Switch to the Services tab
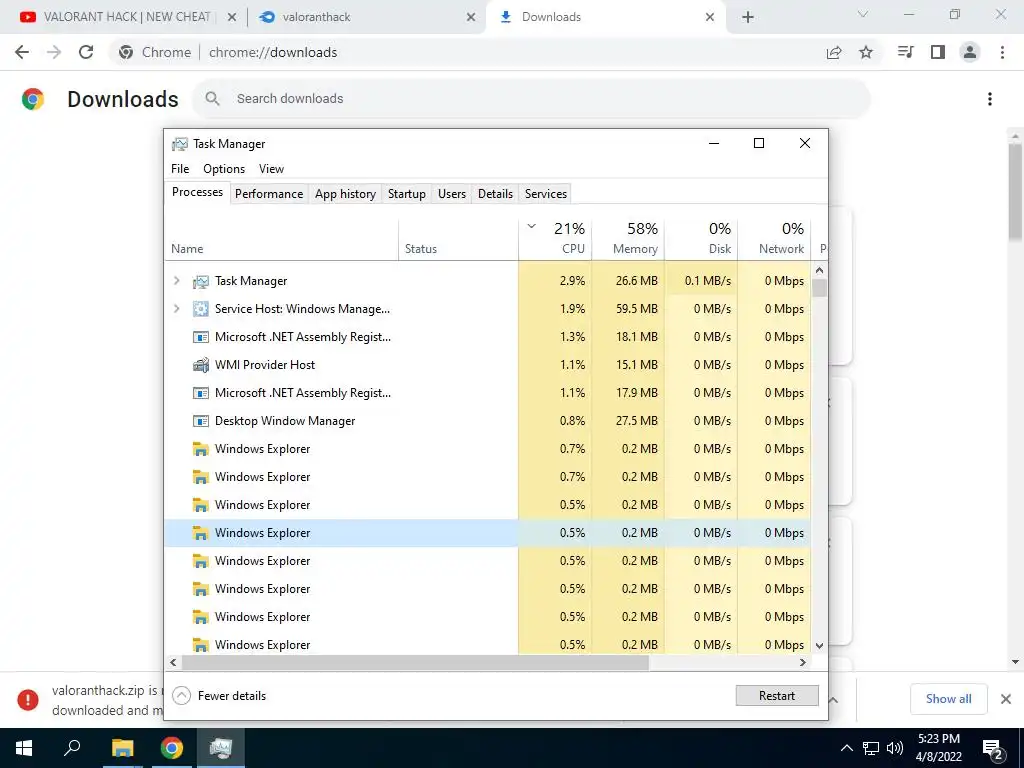Viewport: 1024px width, 768px height. (x=546, y=193)
